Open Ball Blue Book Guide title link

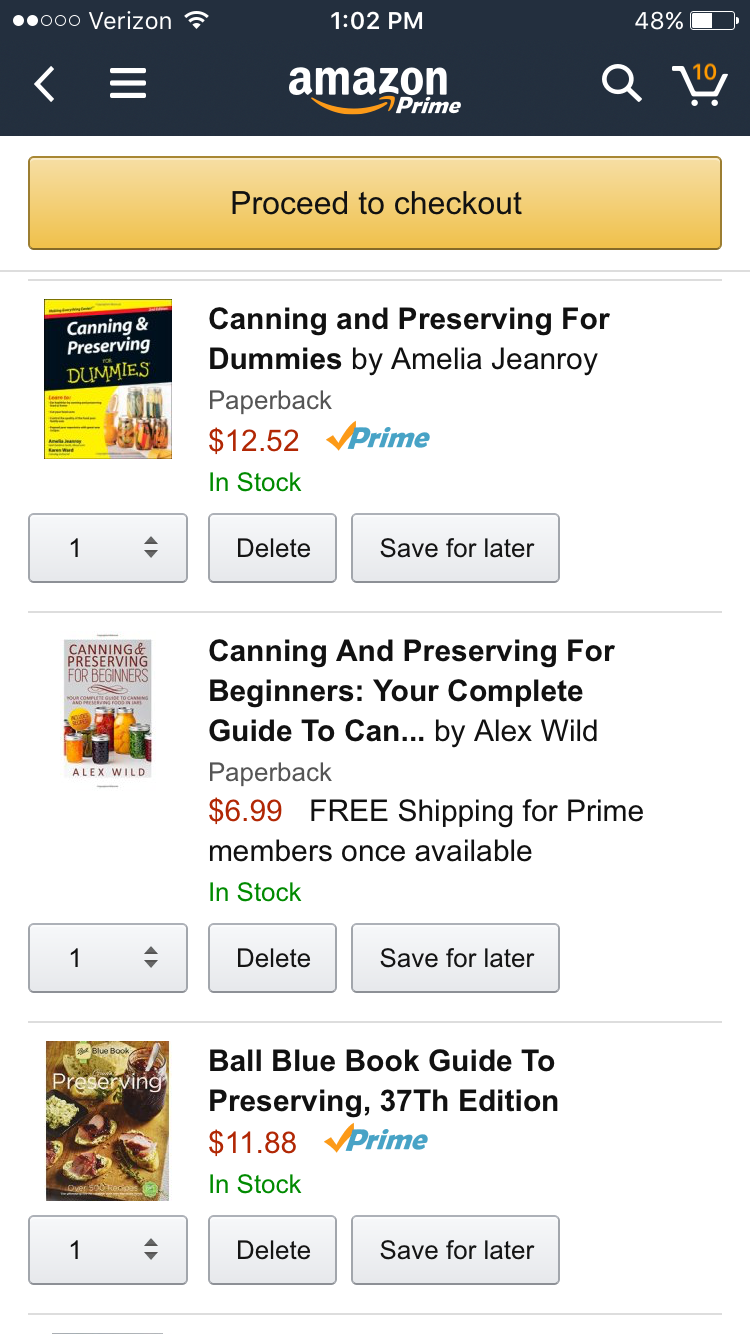(383, 1081)
